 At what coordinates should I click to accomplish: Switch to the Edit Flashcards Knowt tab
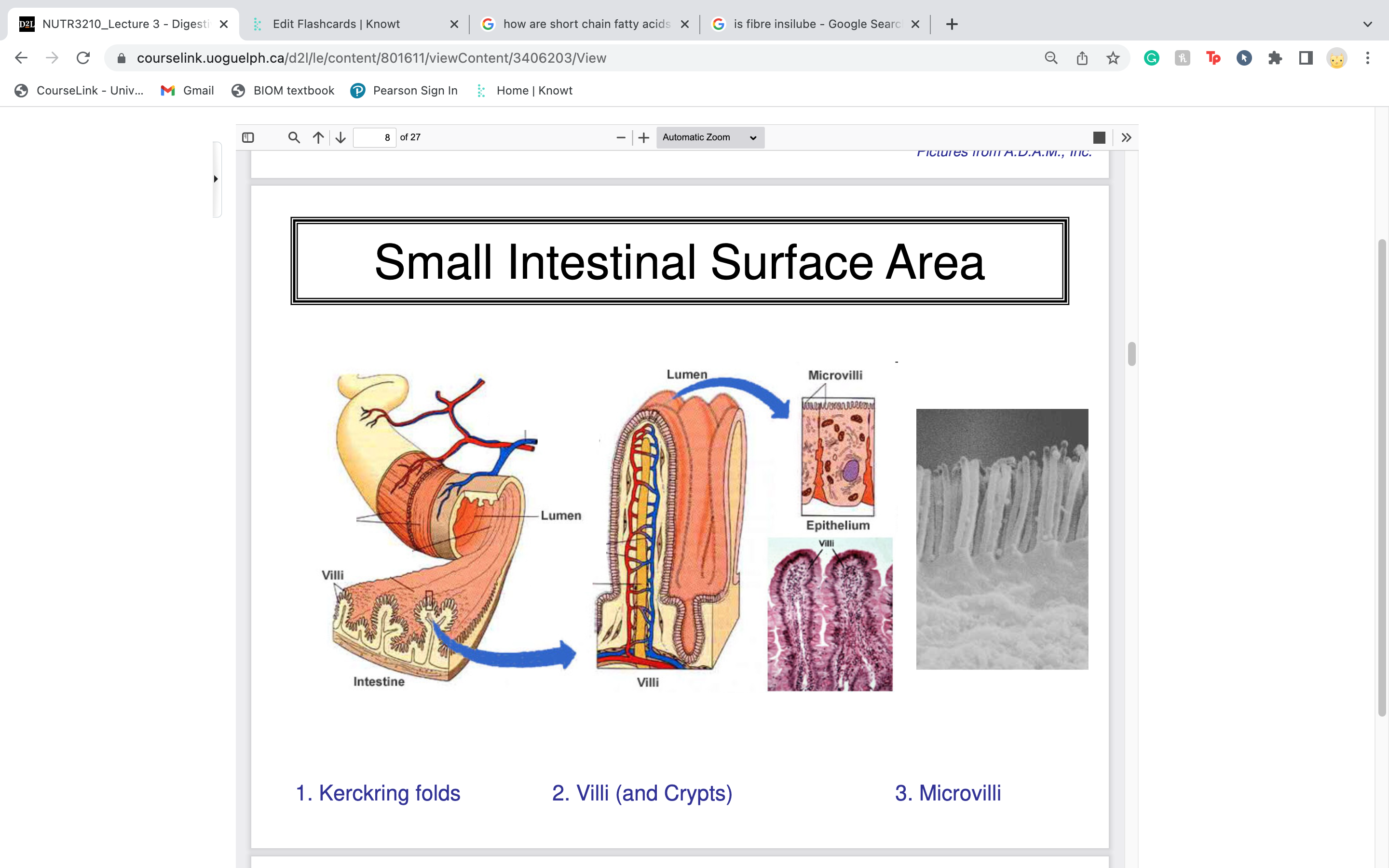[x=336, y=24]
